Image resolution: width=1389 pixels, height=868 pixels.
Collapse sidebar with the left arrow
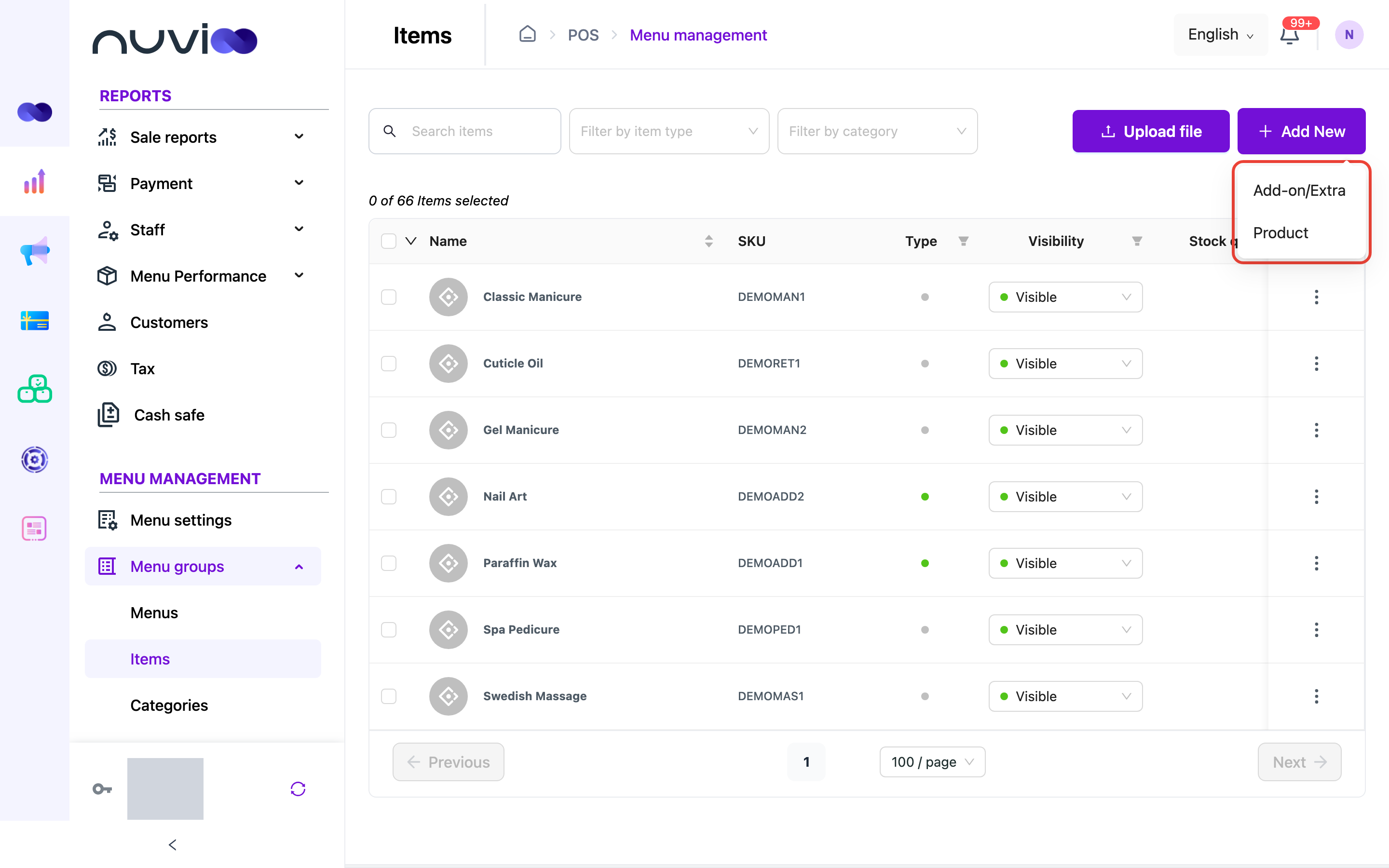pyautogui.click(x=172, y=844)
